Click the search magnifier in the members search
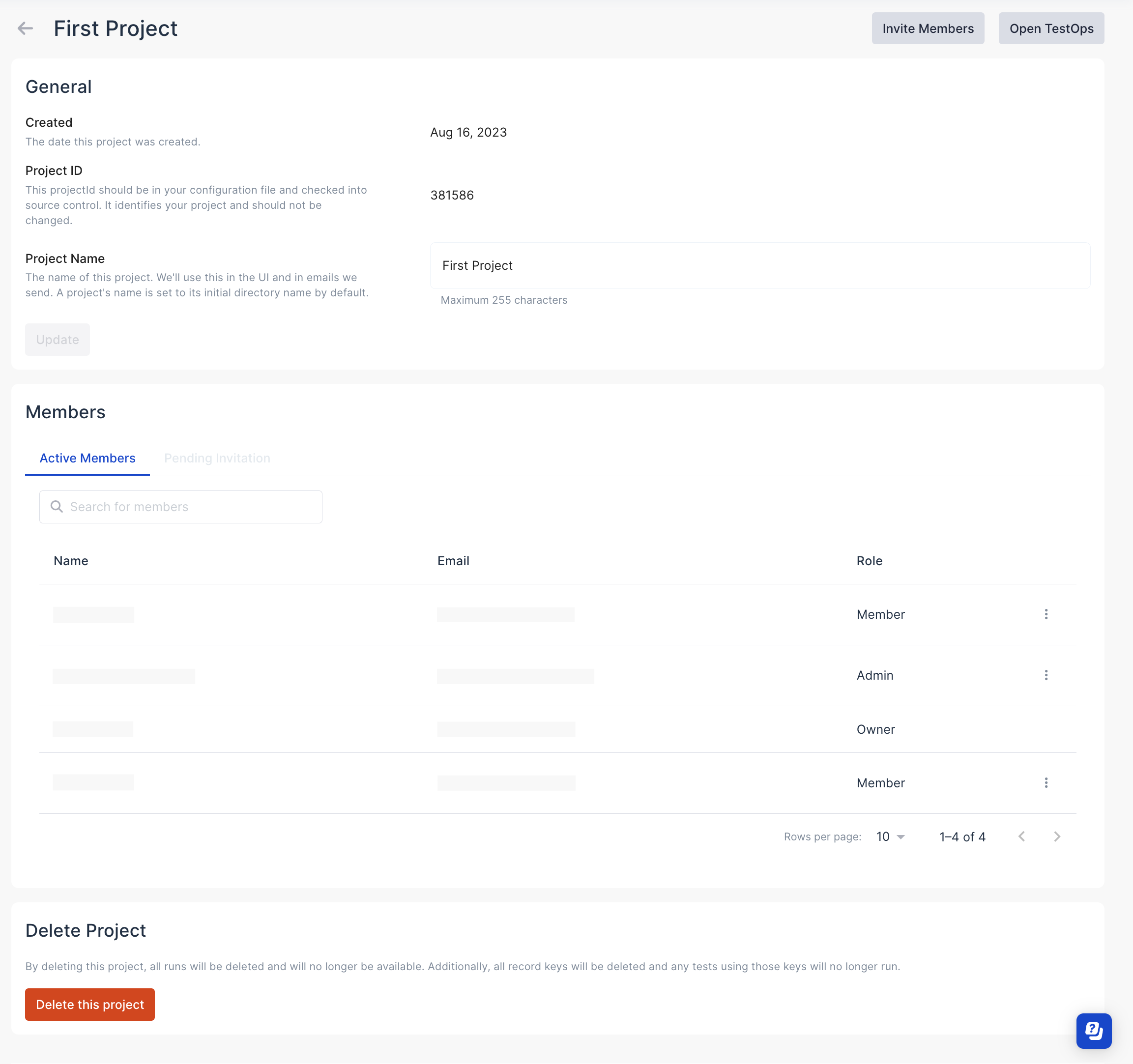 [x=57, y=506]
